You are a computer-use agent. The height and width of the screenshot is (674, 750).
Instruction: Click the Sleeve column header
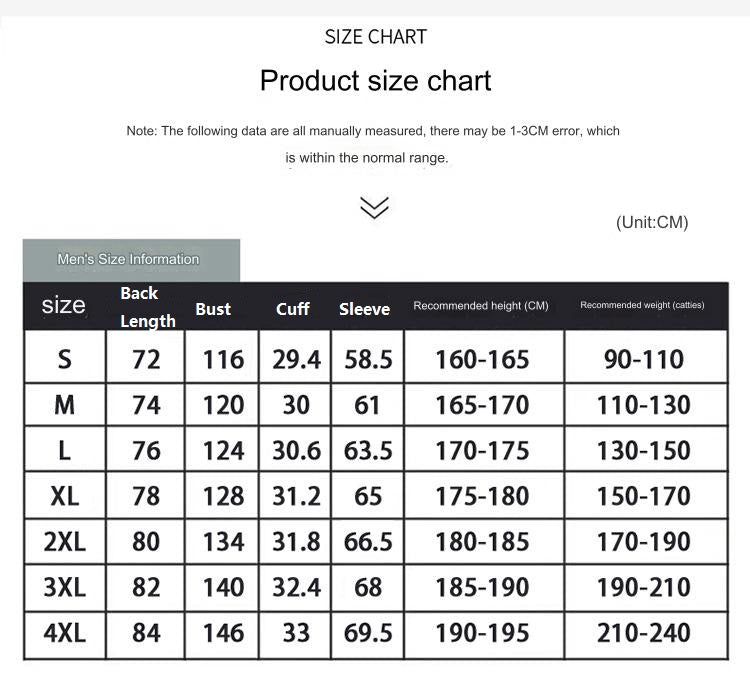(x=364, y=309)
